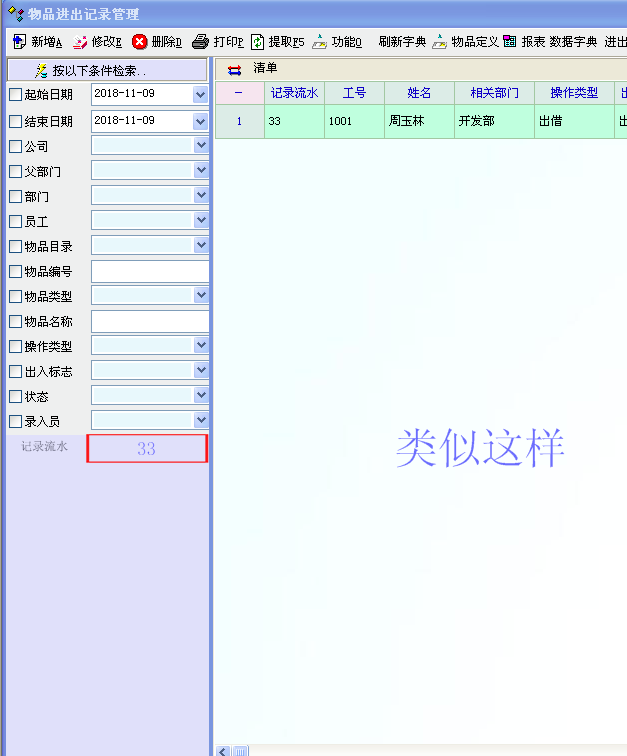Image resolution: width=627 pixels, height=756 pixels.
Task: Enable the 起始日期 checkbox
Action: point(15,95)
